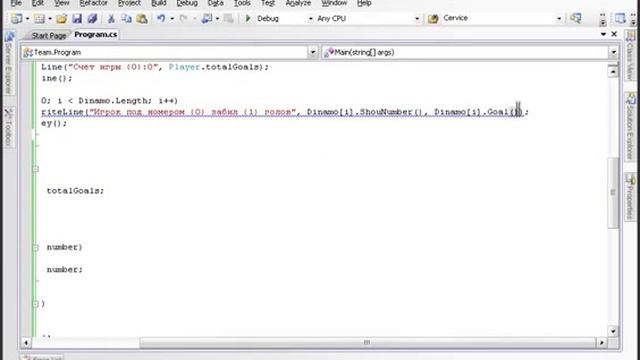Screen dimensions: 640x360
Task: Collapse the outlining node at closing brace
Action: point(36,304)
